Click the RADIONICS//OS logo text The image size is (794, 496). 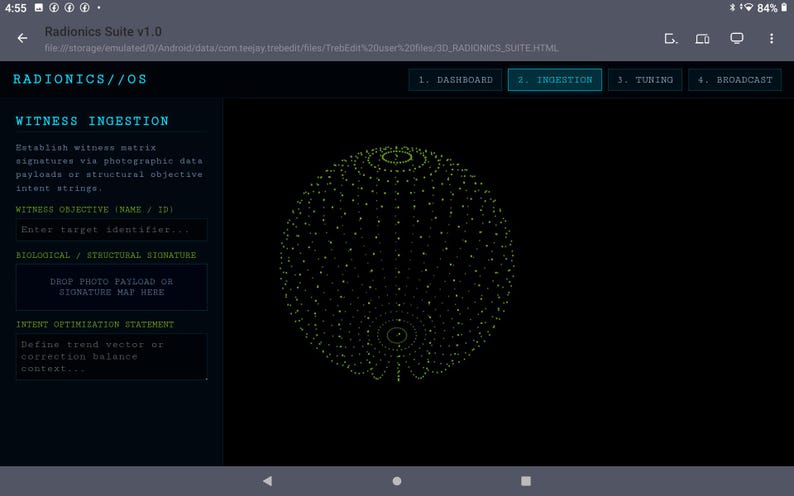point(80,79)
